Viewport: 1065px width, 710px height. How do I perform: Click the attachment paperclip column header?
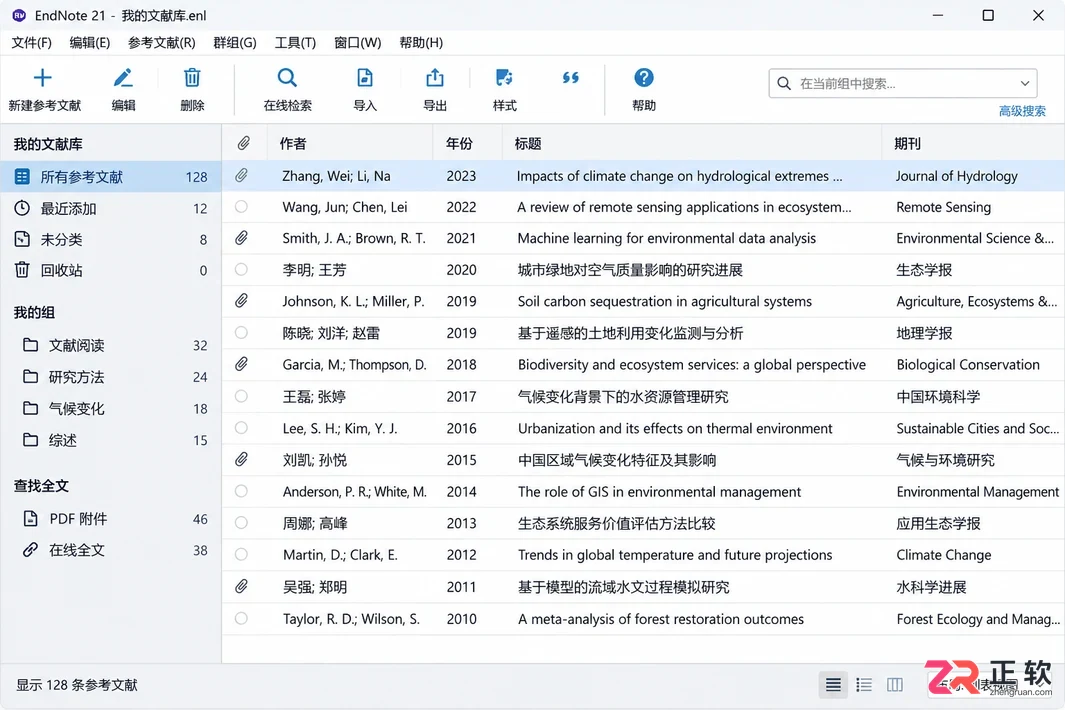[243, 143]
